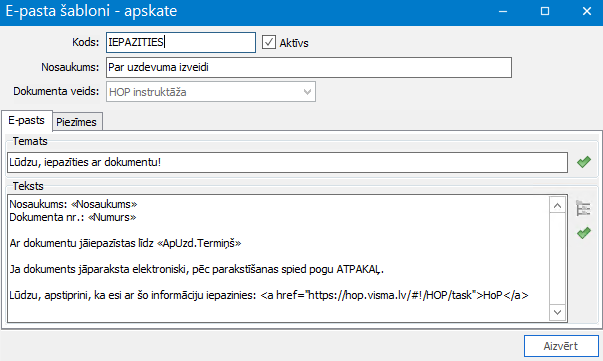Click the line 'Dokumenta nr.: «Numurs»'
The height and width of the screenshot is (361, 603).
point(73,217)
